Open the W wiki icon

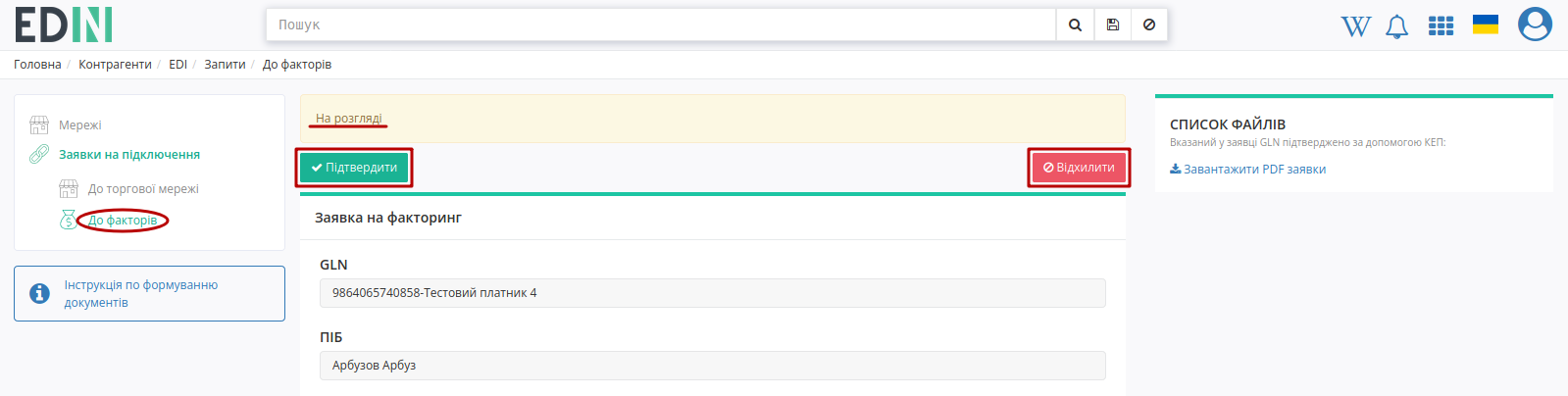pos(1356,26)
